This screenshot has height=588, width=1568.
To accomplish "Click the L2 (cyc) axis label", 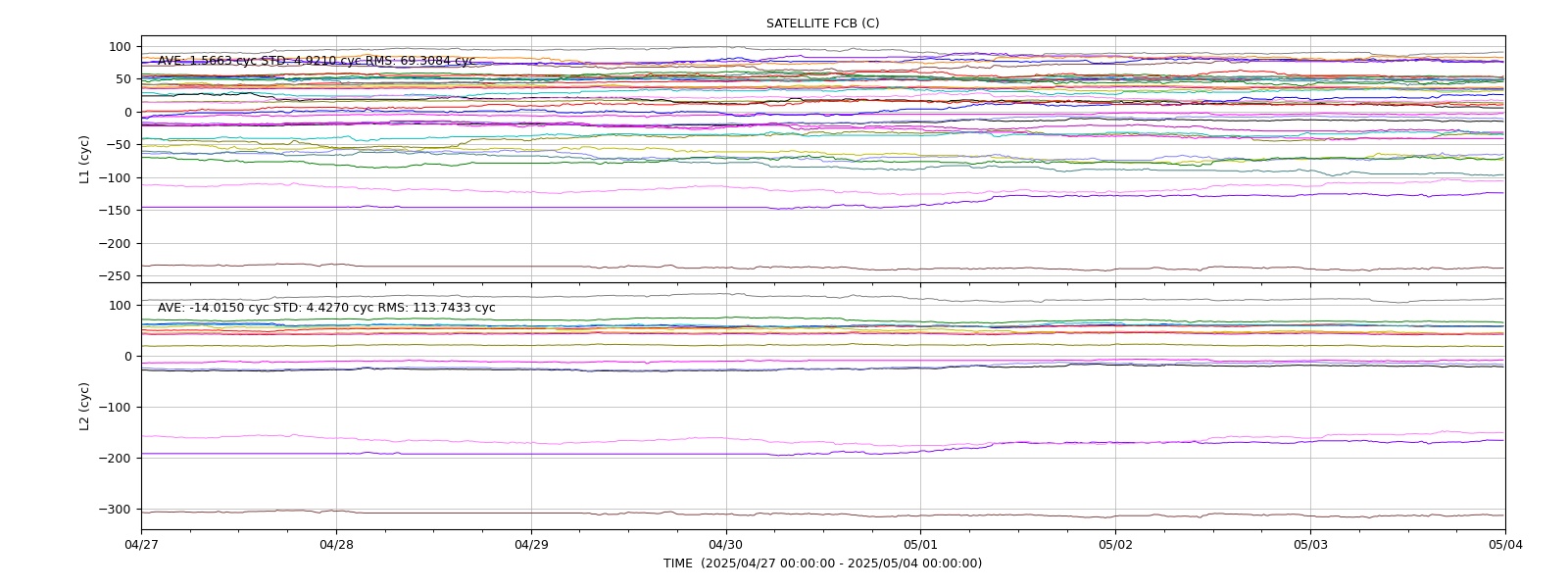I will tap(85, 407).
